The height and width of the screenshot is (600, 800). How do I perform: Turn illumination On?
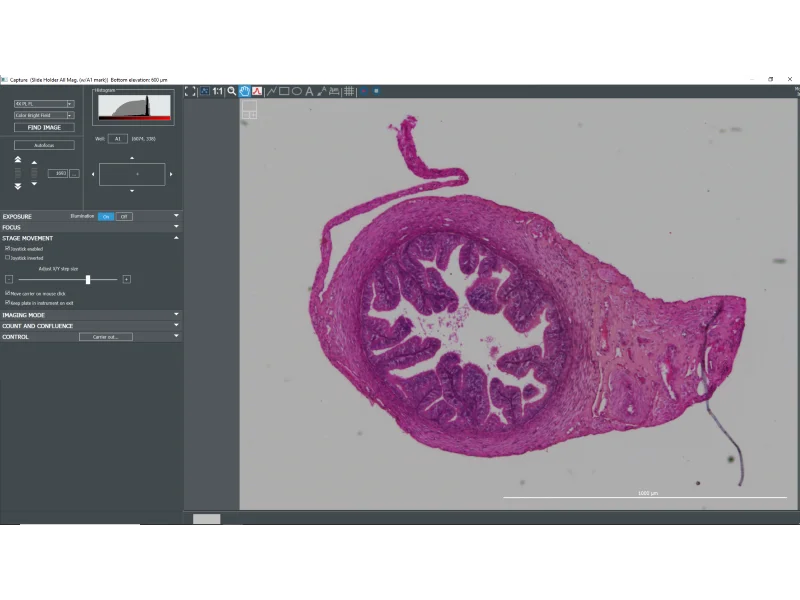[x=106, y=216]
